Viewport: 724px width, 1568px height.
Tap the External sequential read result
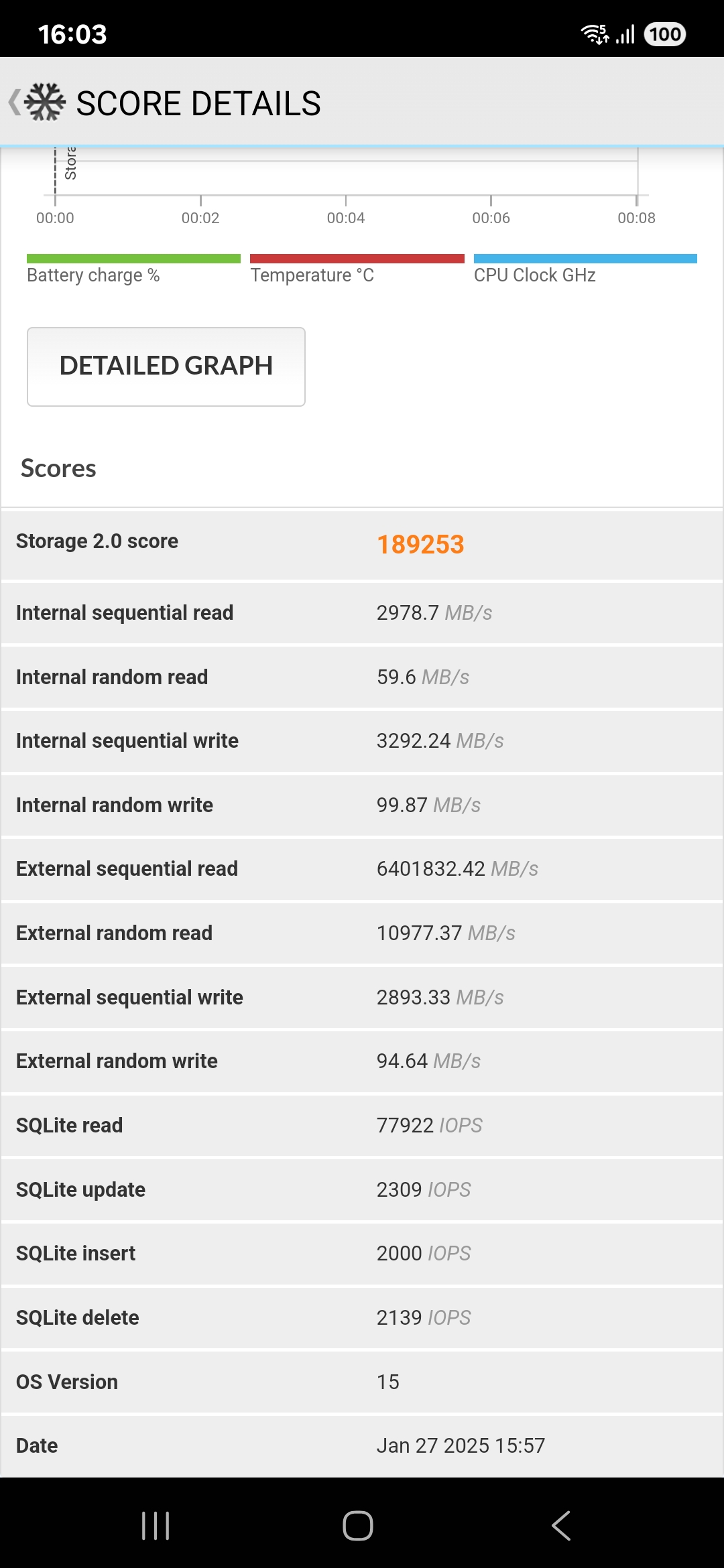point(457,869)
